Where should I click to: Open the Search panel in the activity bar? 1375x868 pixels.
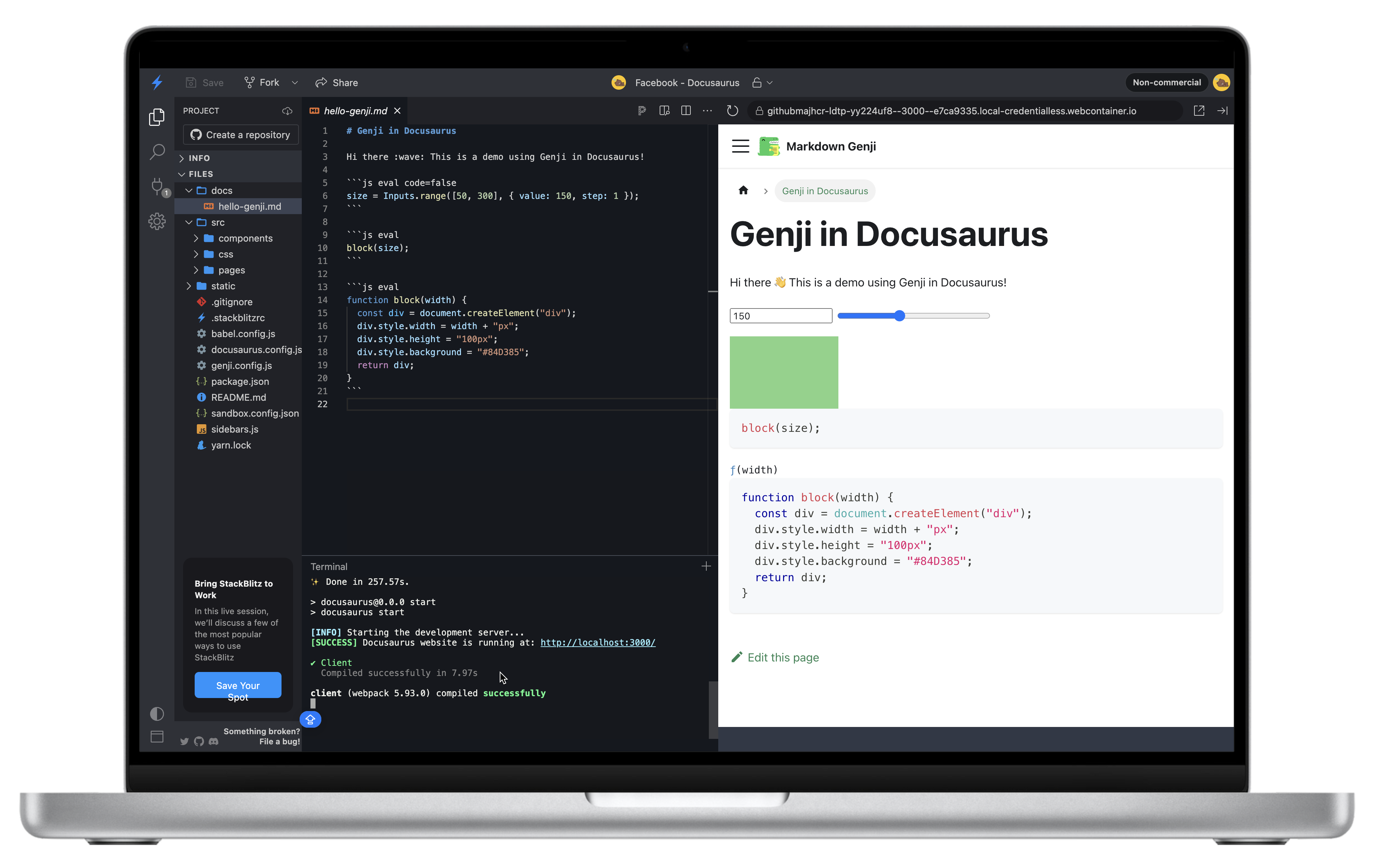157,152
